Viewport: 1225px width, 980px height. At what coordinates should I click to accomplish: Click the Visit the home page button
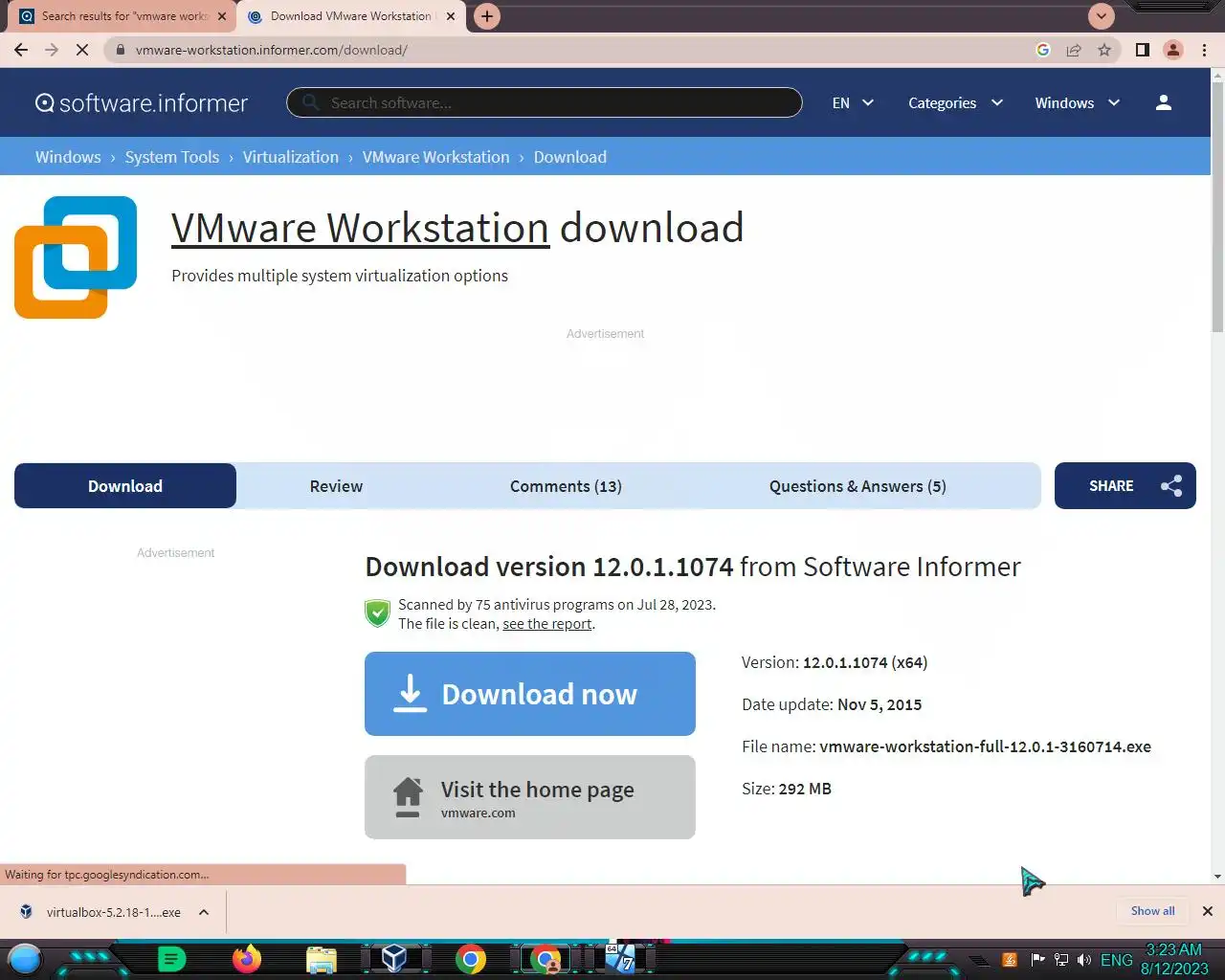[530, 797]
